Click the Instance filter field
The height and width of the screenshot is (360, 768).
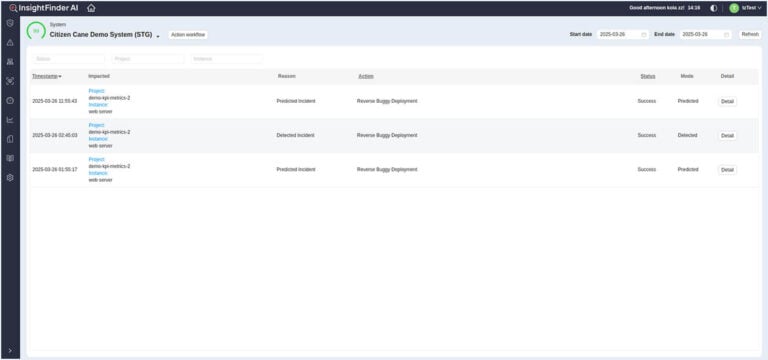pos(227,59)
